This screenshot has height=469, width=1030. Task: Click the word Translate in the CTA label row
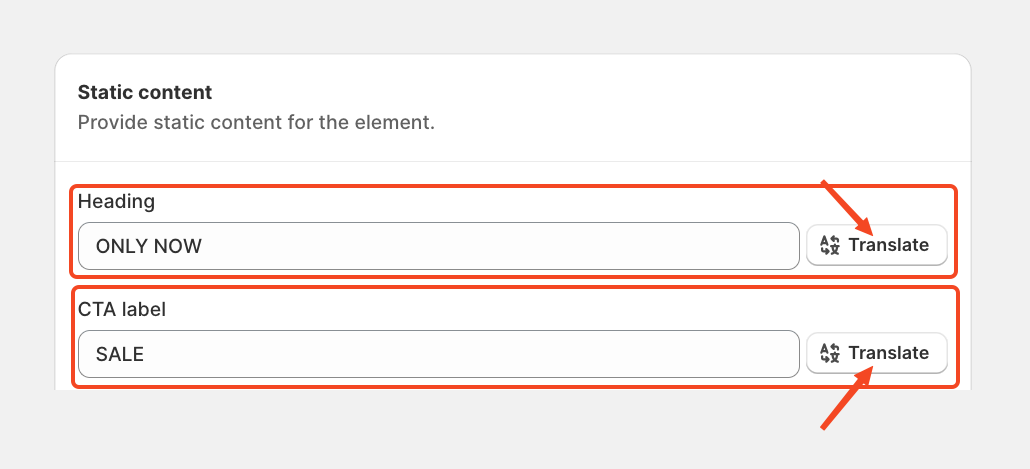[x=889, y=353]
